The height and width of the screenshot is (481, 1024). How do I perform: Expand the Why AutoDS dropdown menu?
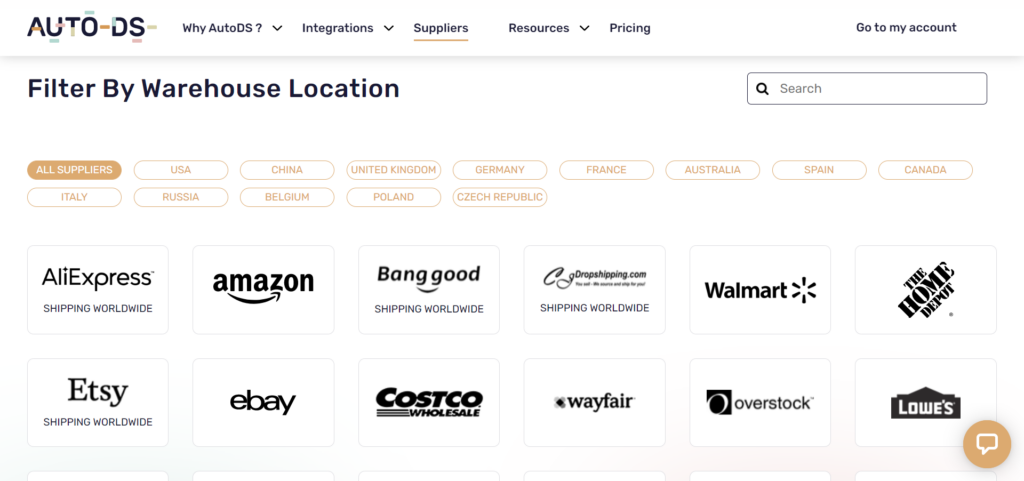pos(232,28)
